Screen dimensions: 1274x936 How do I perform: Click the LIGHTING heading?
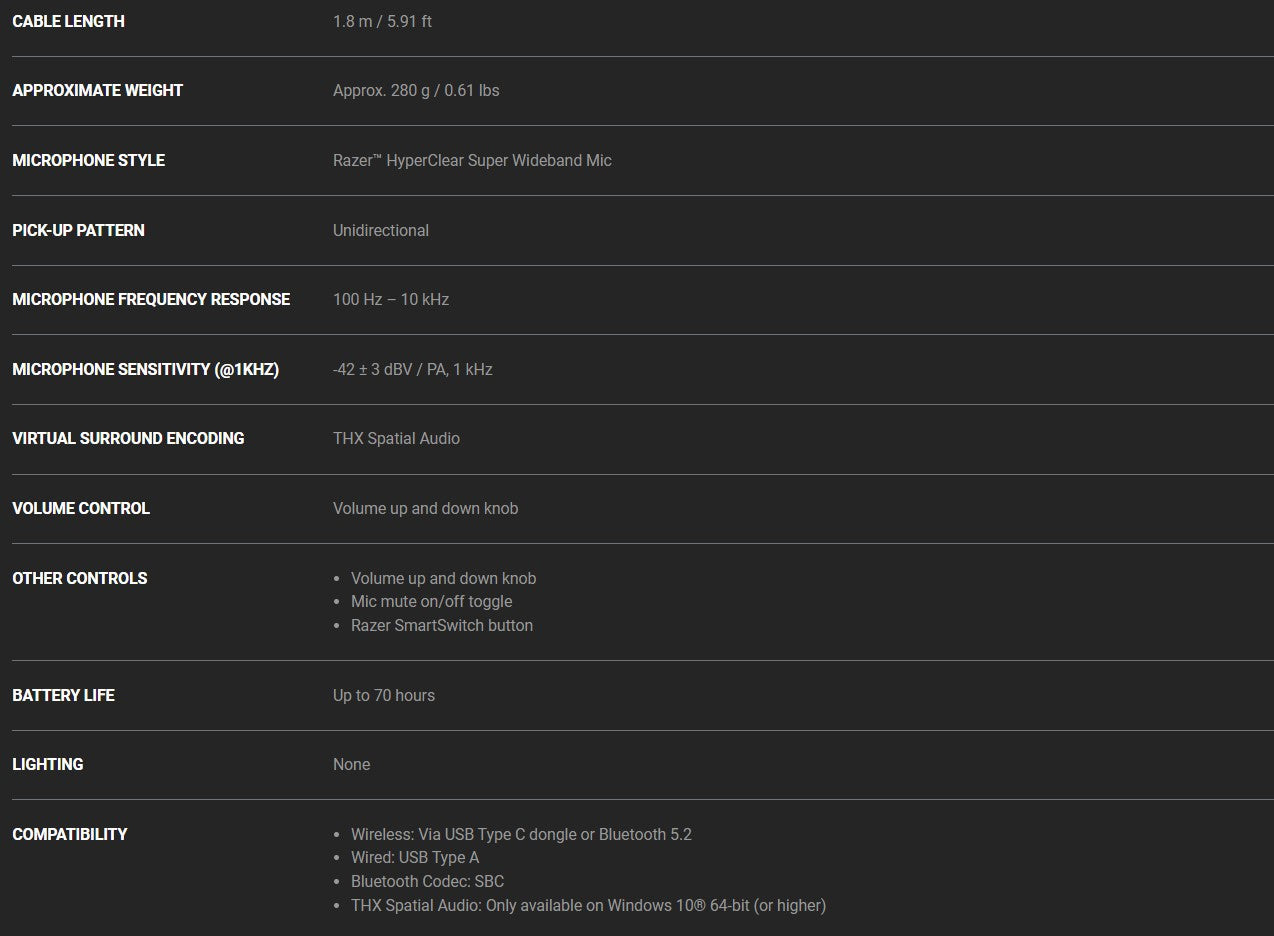tap(47, 764)
